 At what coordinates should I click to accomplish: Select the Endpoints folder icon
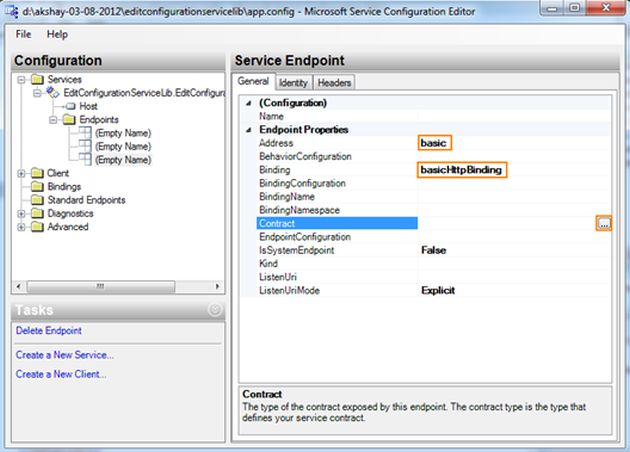pos(69,119)
